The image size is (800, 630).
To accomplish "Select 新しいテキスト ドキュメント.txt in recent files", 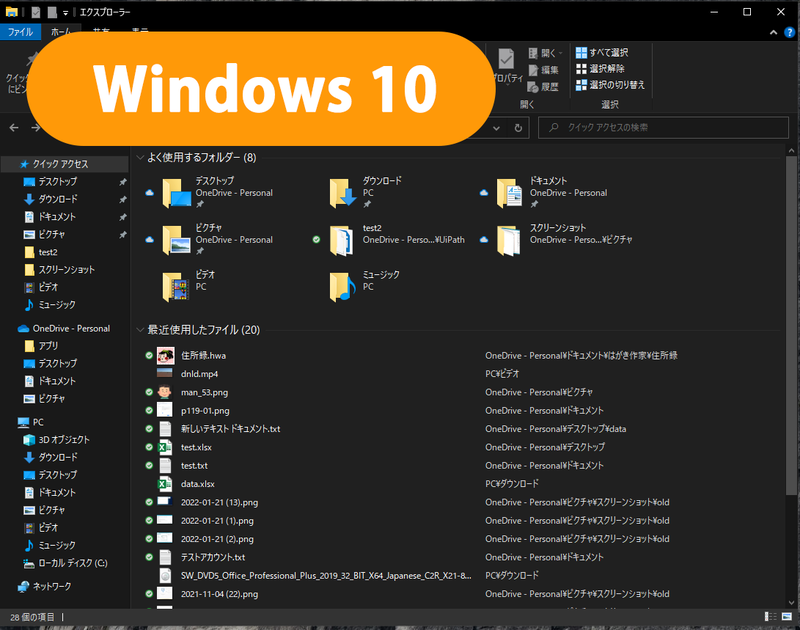I will [x=231, y=429].
